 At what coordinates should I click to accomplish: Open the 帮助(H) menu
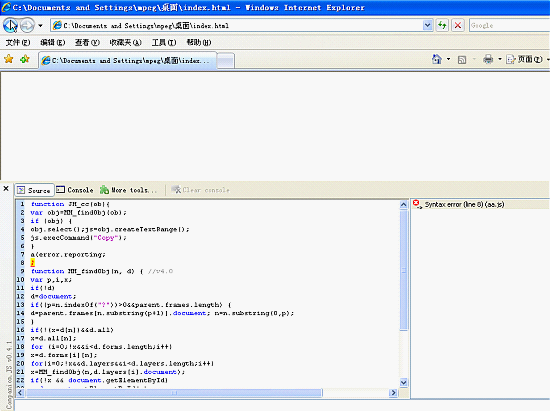tap(199, 43)
